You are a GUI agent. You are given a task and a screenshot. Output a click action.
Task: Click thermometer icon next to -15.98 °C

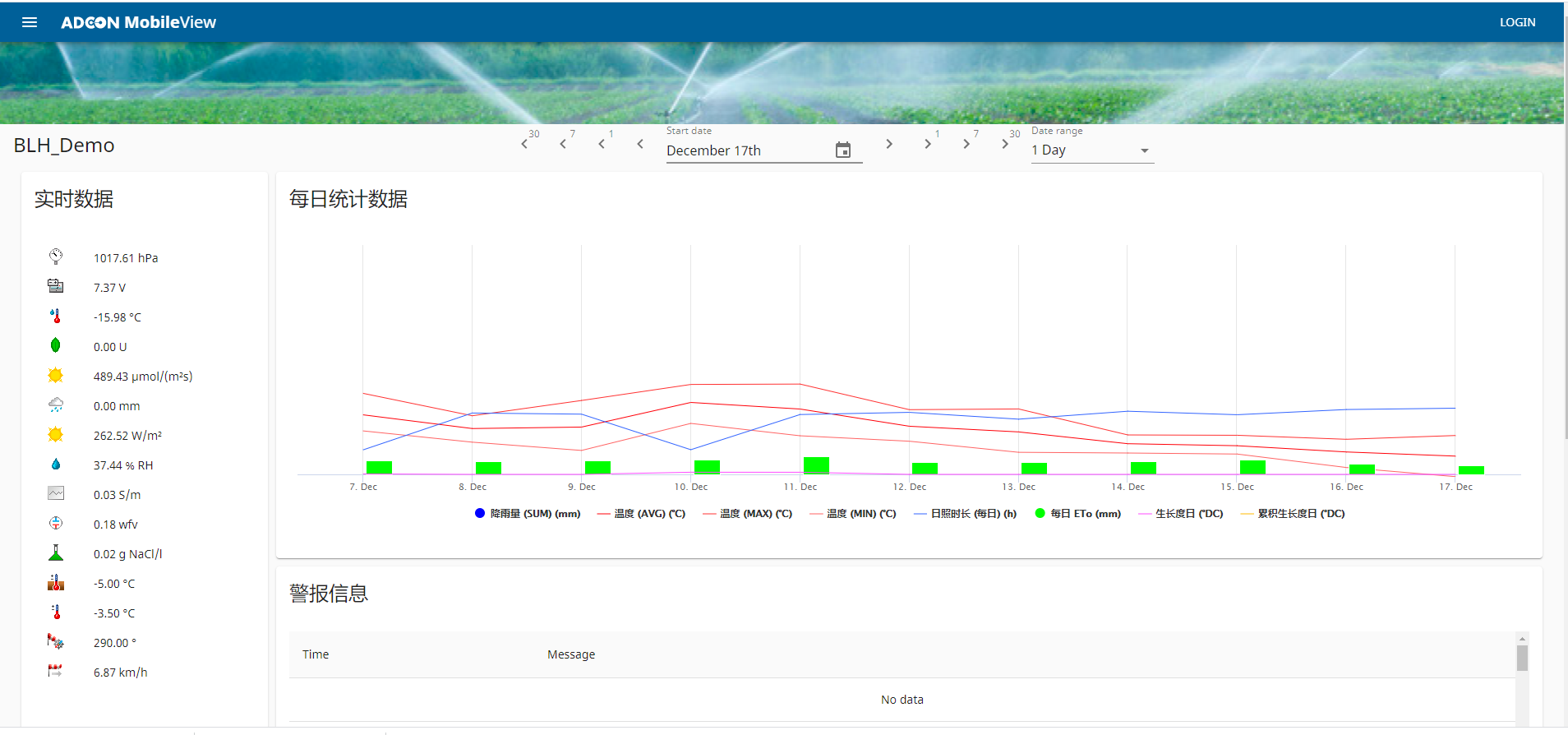56,316
